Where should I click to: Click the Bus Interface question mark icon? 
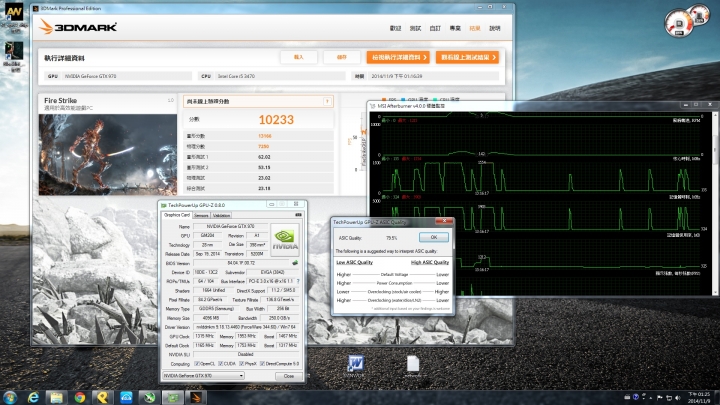(298, 281)
